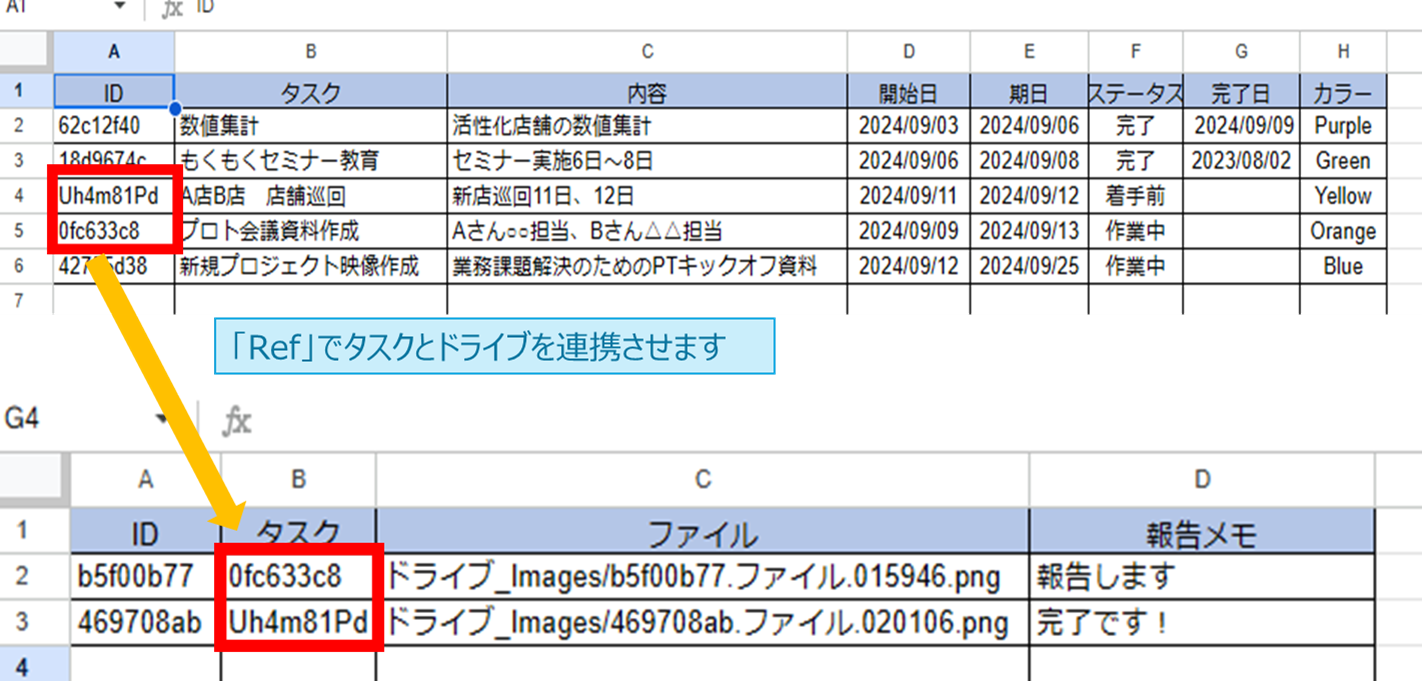The image size is (1422, 681).
Task: Select ID cell b5f00b77 in lower file sheet
Action: 145,578
